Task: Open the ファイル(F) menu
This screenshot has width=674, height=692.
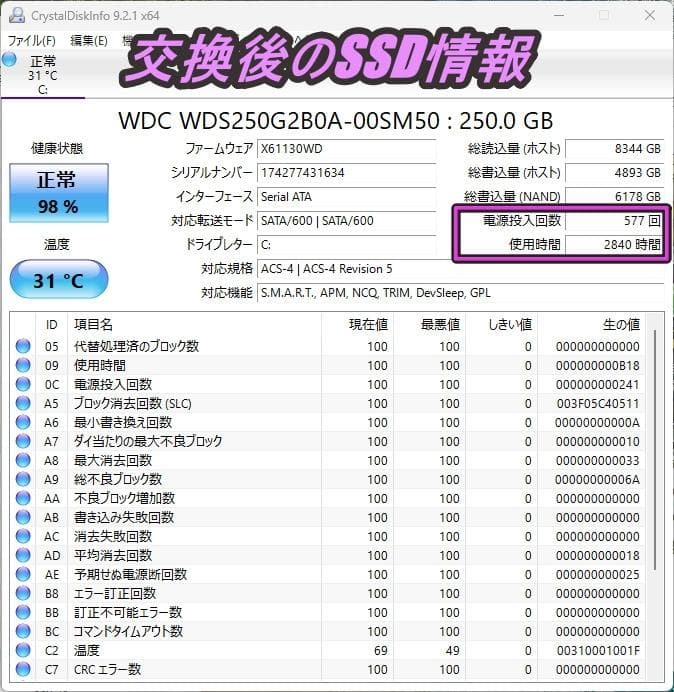Action: coord(31,41)
